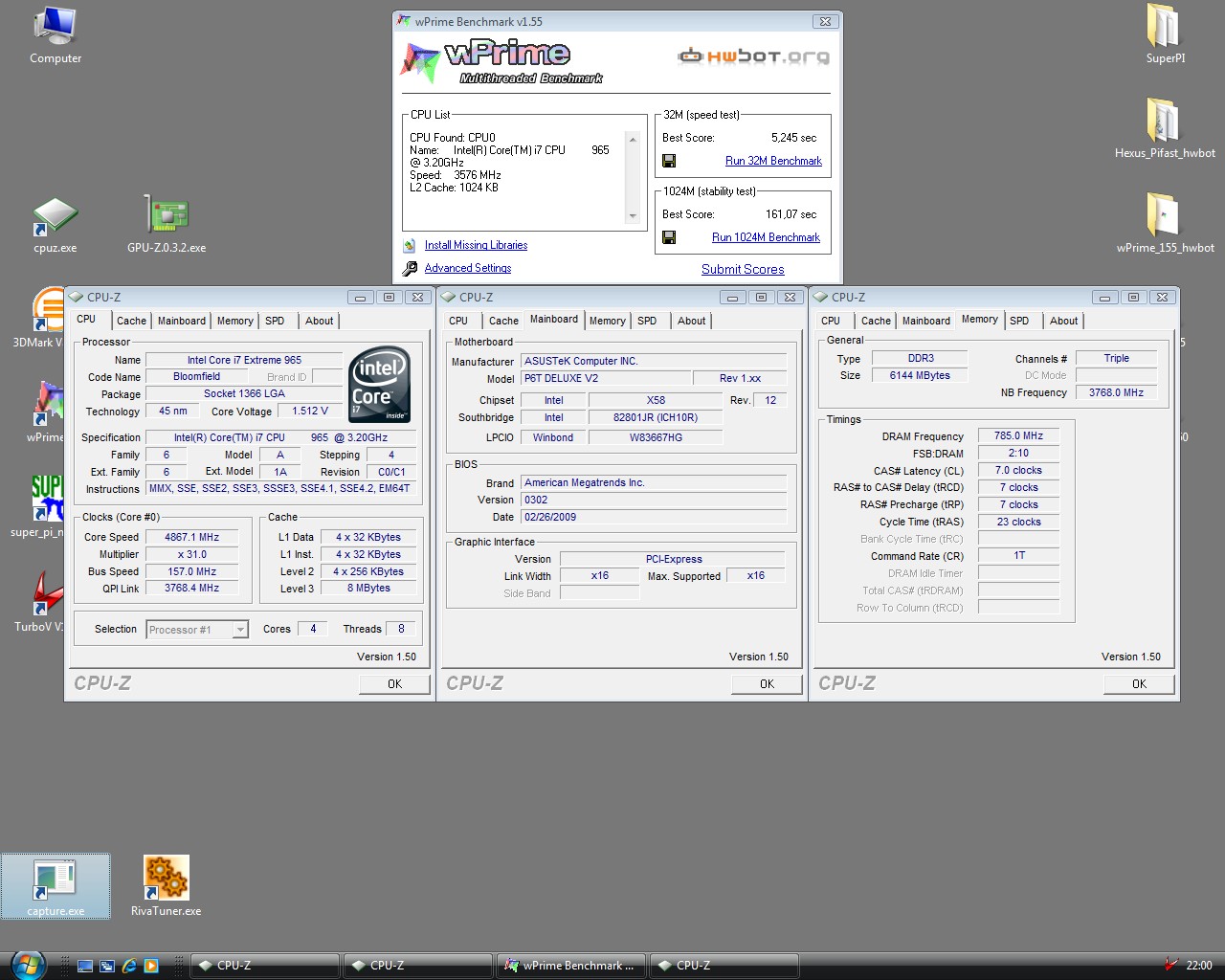Click the Core Voltage value 1.512 V
Viewport: 1225px width, 980px height.
pyautogui.click(x=310, y=412)
